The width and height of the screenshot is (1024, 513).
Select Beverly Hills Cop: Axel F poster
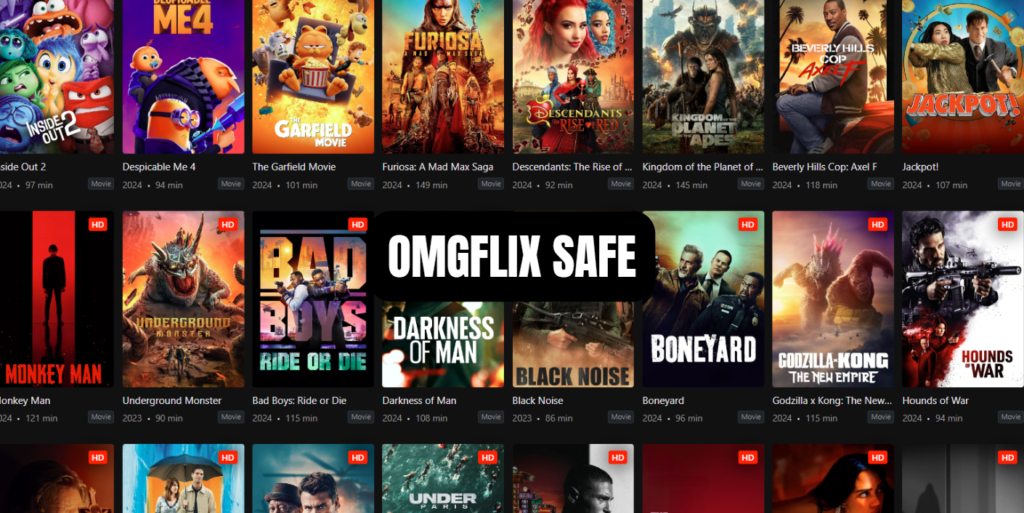tap(833, 77)
